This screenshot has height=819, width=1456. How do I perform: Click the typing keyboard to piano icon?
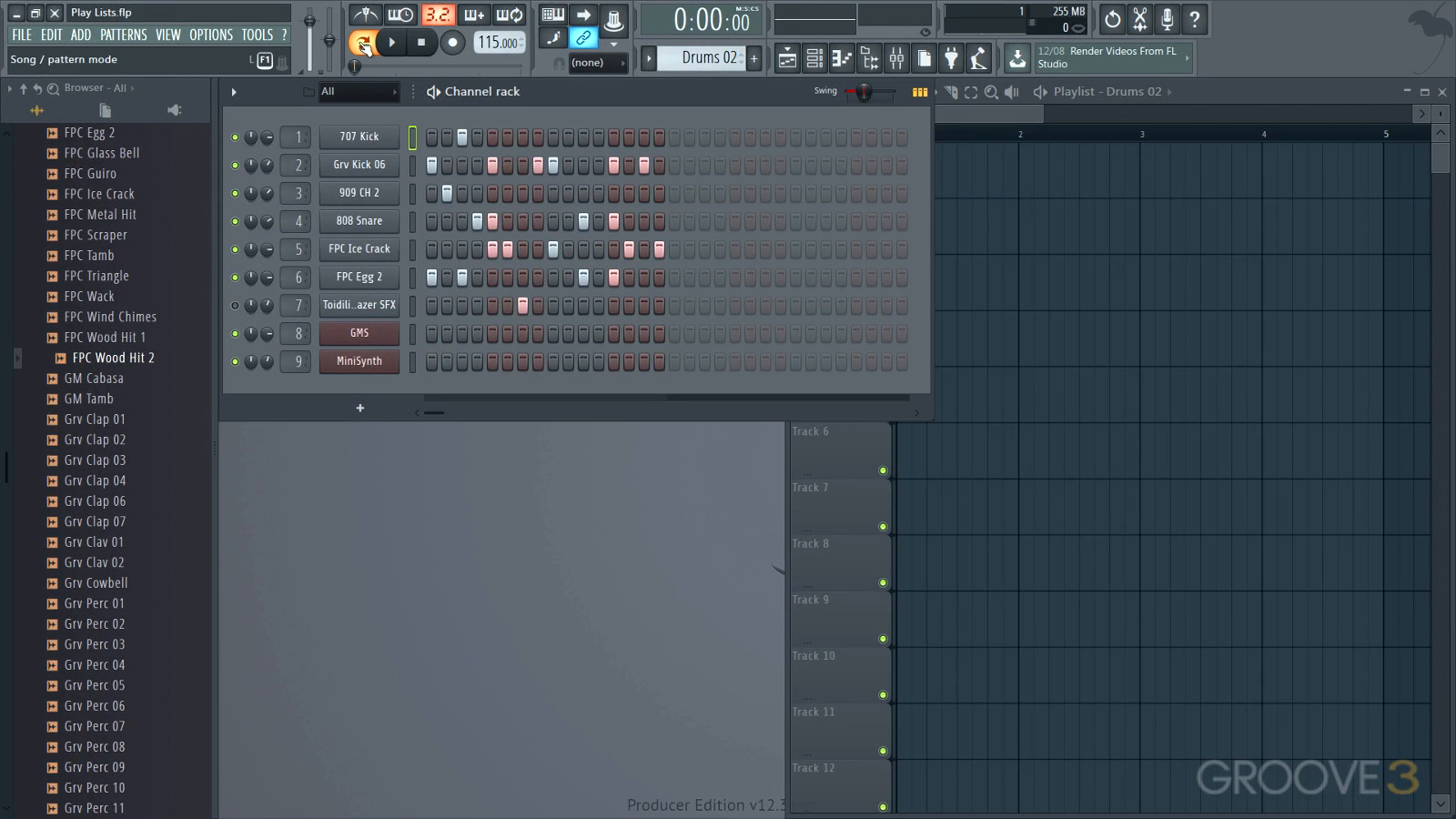552,14
